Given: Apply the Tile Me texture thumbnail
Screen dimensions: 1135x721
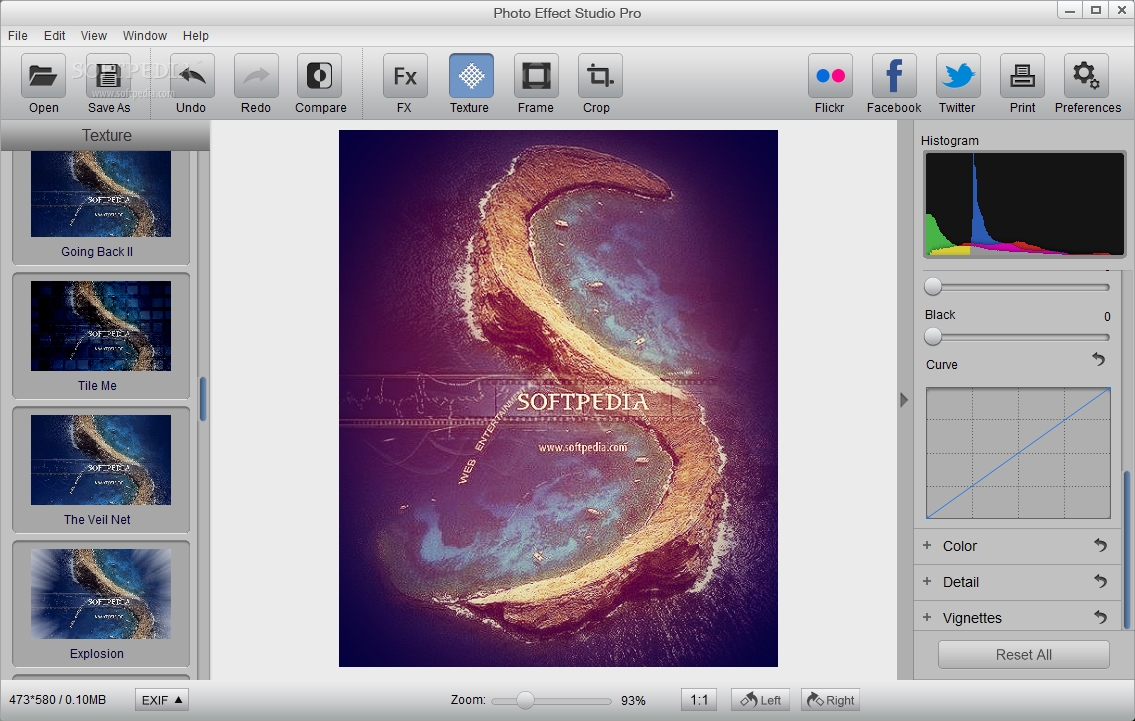Looking at the screenshot, I should [101, 326].
